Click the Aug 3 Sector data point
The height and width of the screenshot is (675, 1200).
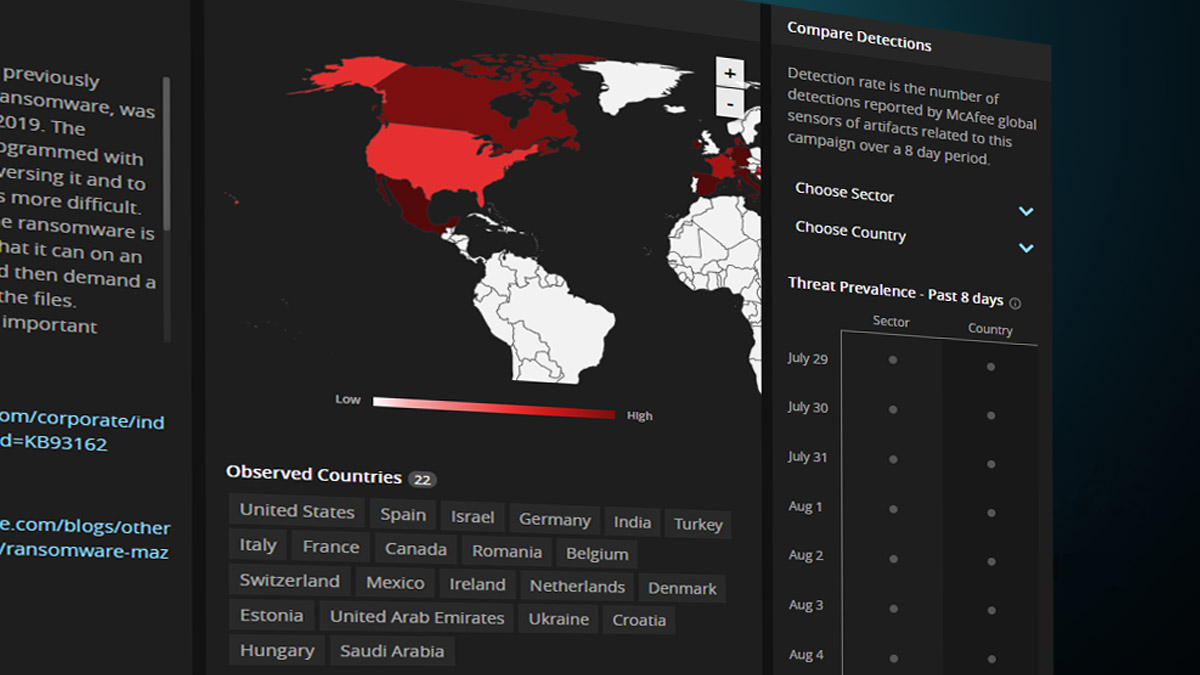coord(893,608)
